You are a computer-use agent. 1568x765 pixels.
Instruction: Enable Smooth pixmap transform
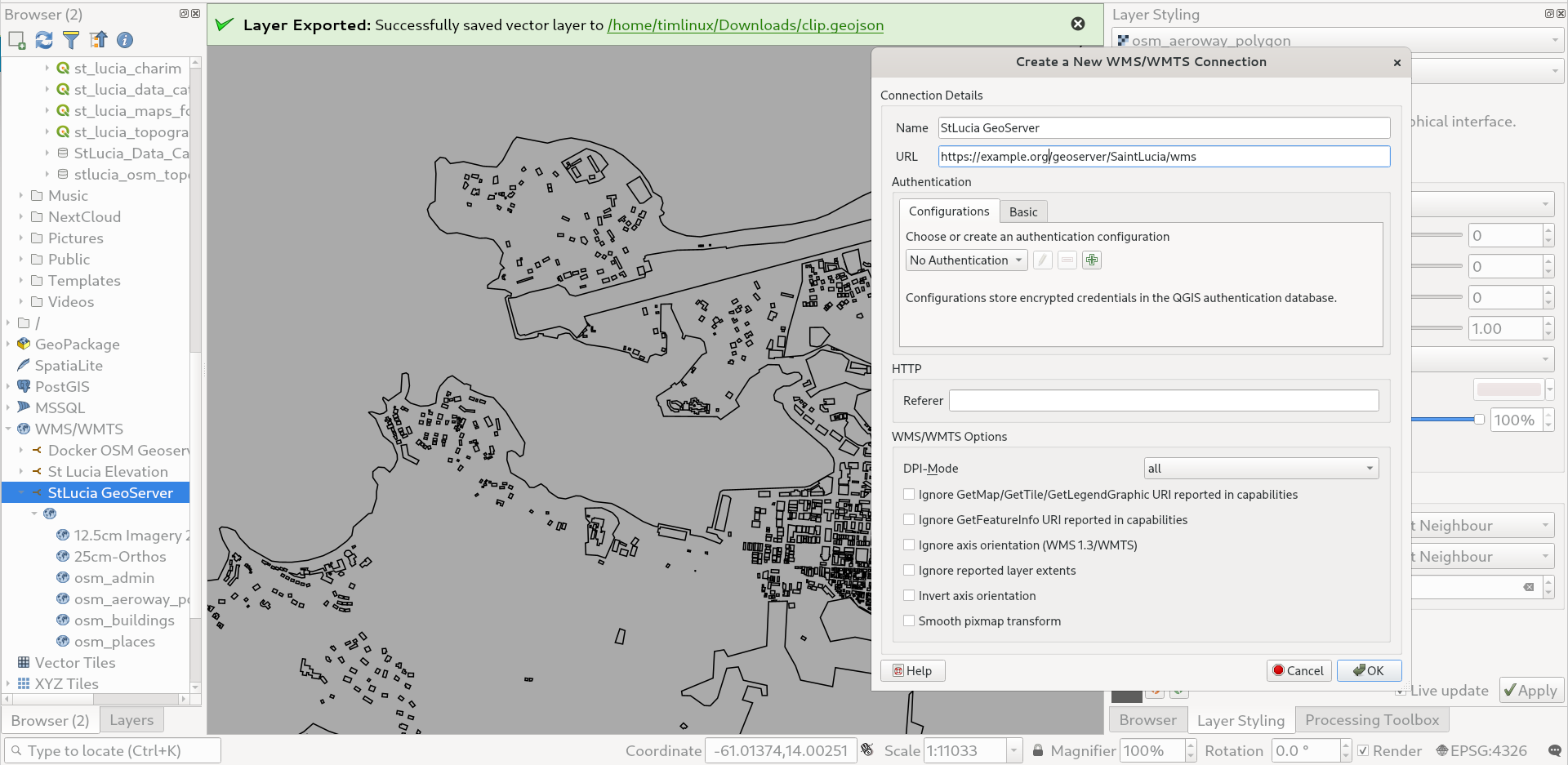pyautogui.click(x=909, y=620)
